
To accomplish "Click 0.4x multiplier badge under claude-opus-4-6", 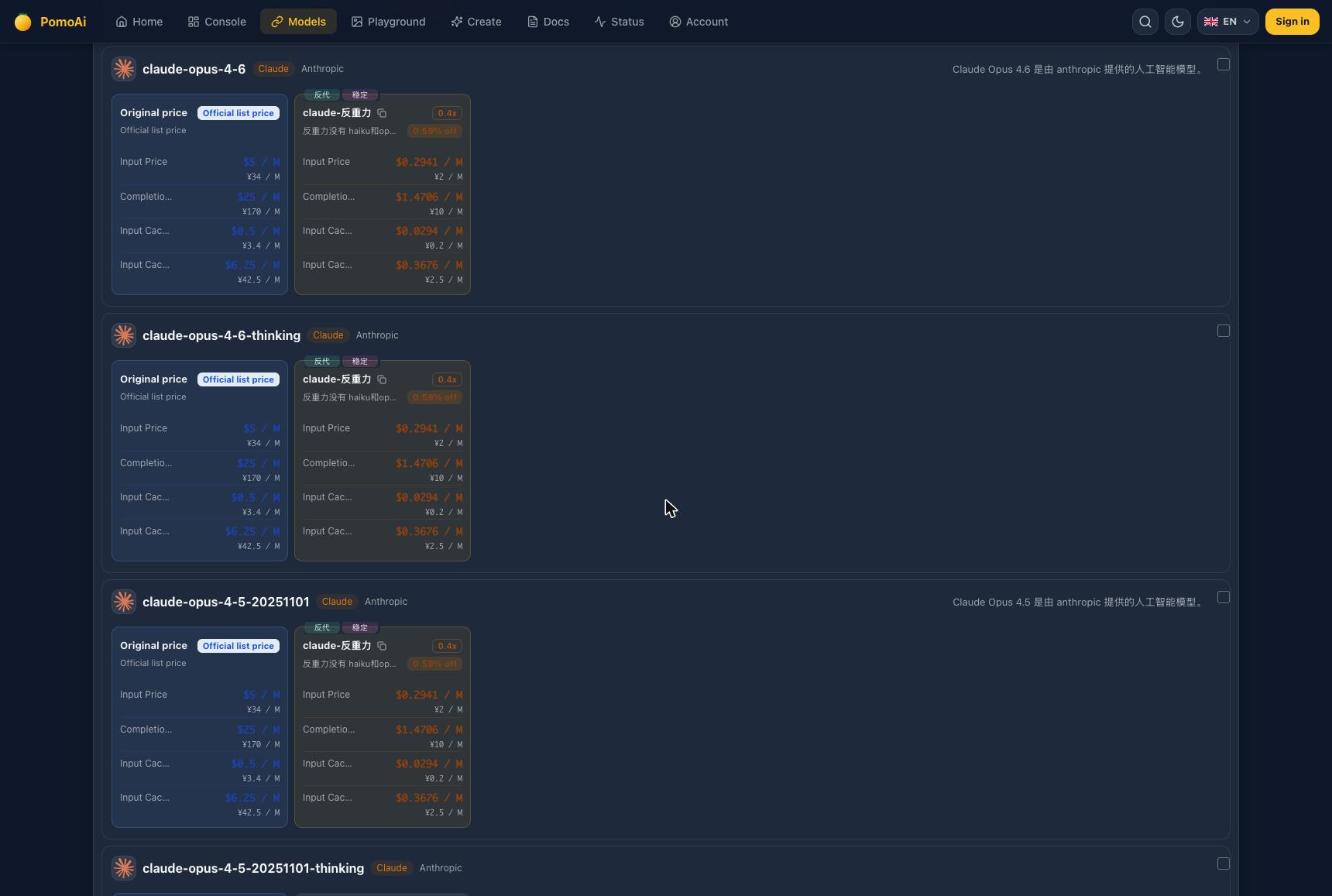I will (x=447, y=113).
